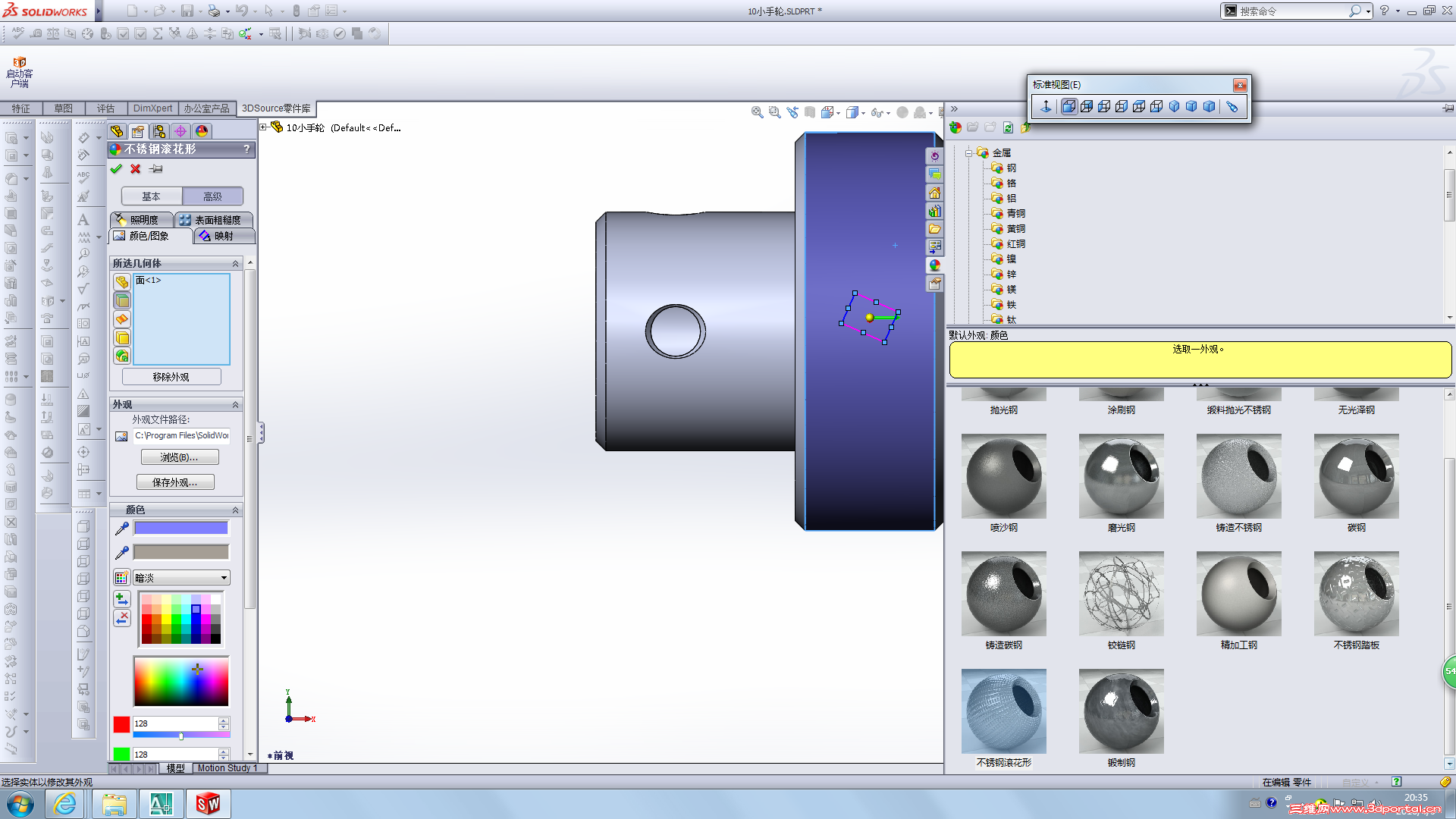Select the Normal To view icon
The height and width of the screenshot is (819, 1456).
tap(1046, 107)
